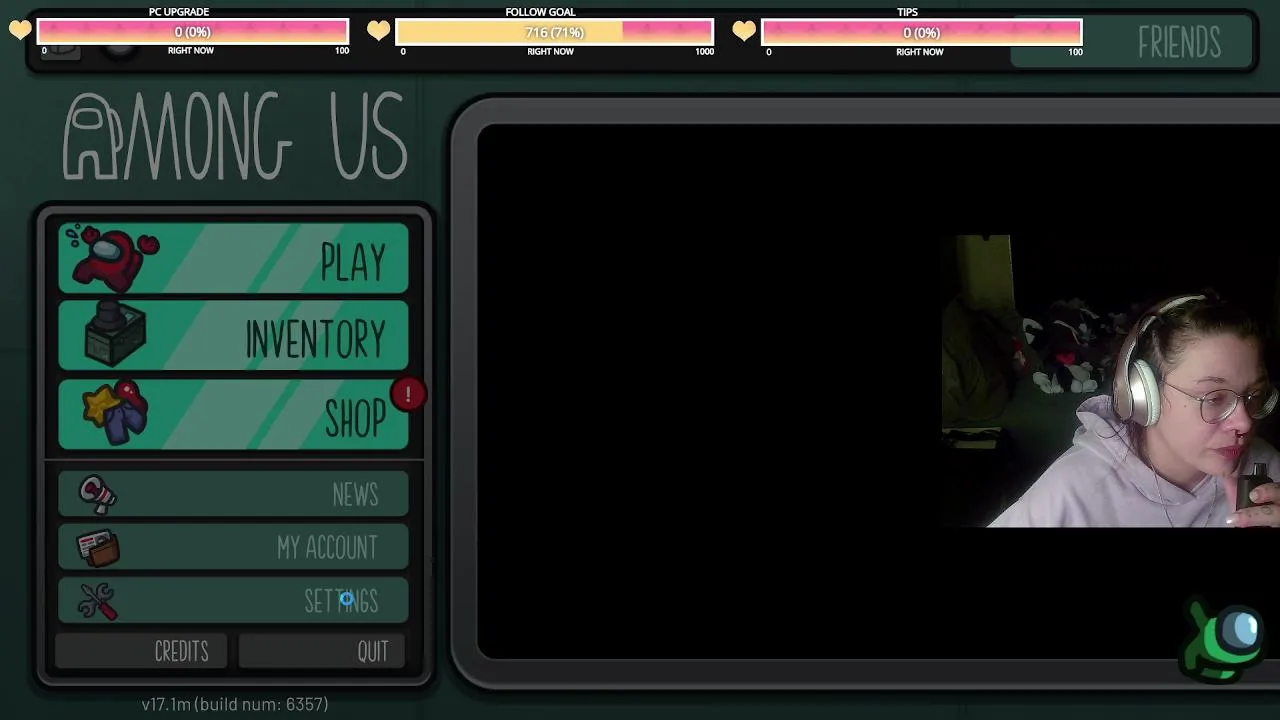The width and height of the screenshot is (1280, 720).
Task: Start a game with the Play button
Action: pyautogui.click(x=233, y=259)
